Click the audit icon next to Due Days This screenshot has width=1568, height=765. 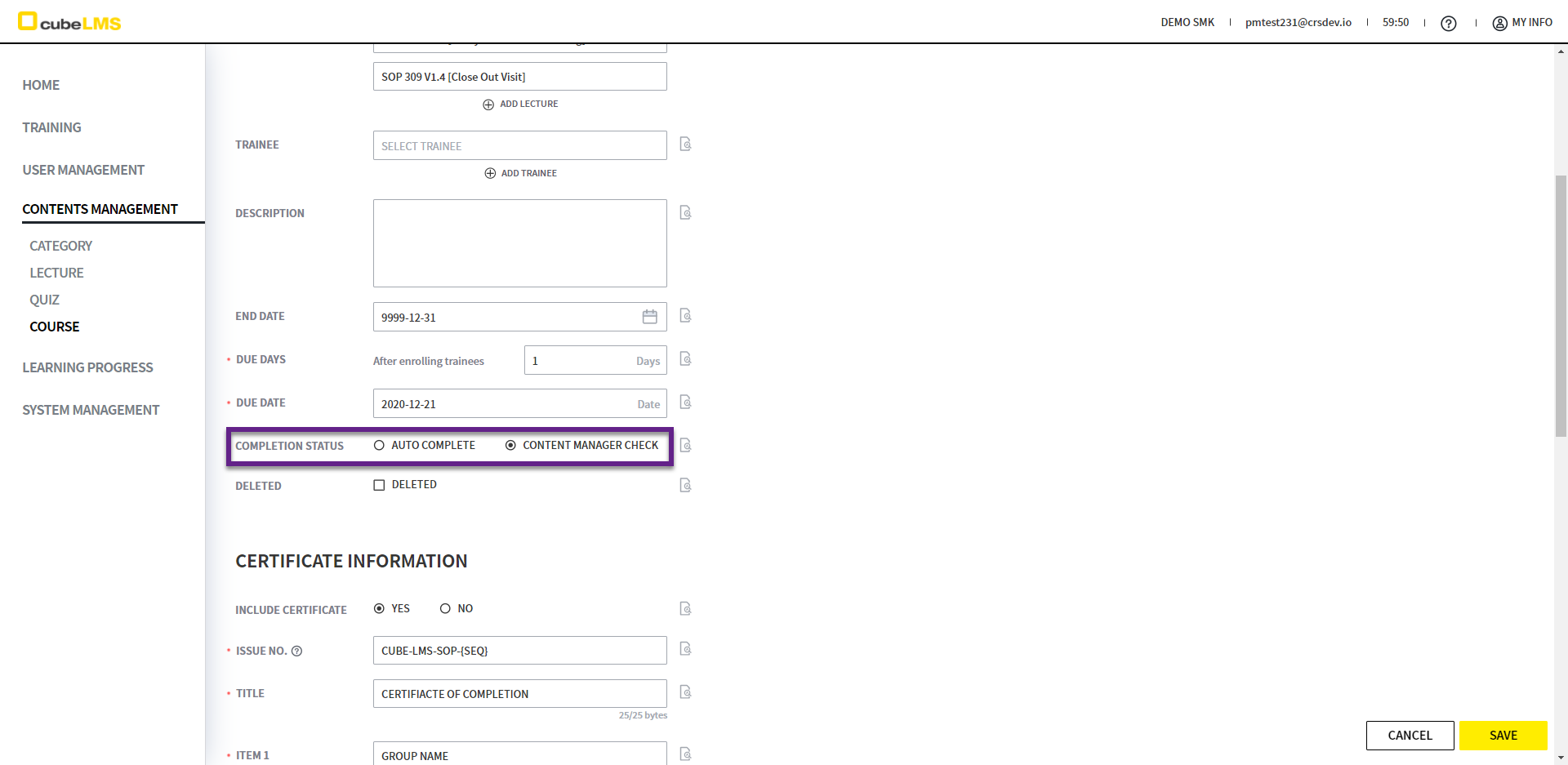tap(685, 359)
